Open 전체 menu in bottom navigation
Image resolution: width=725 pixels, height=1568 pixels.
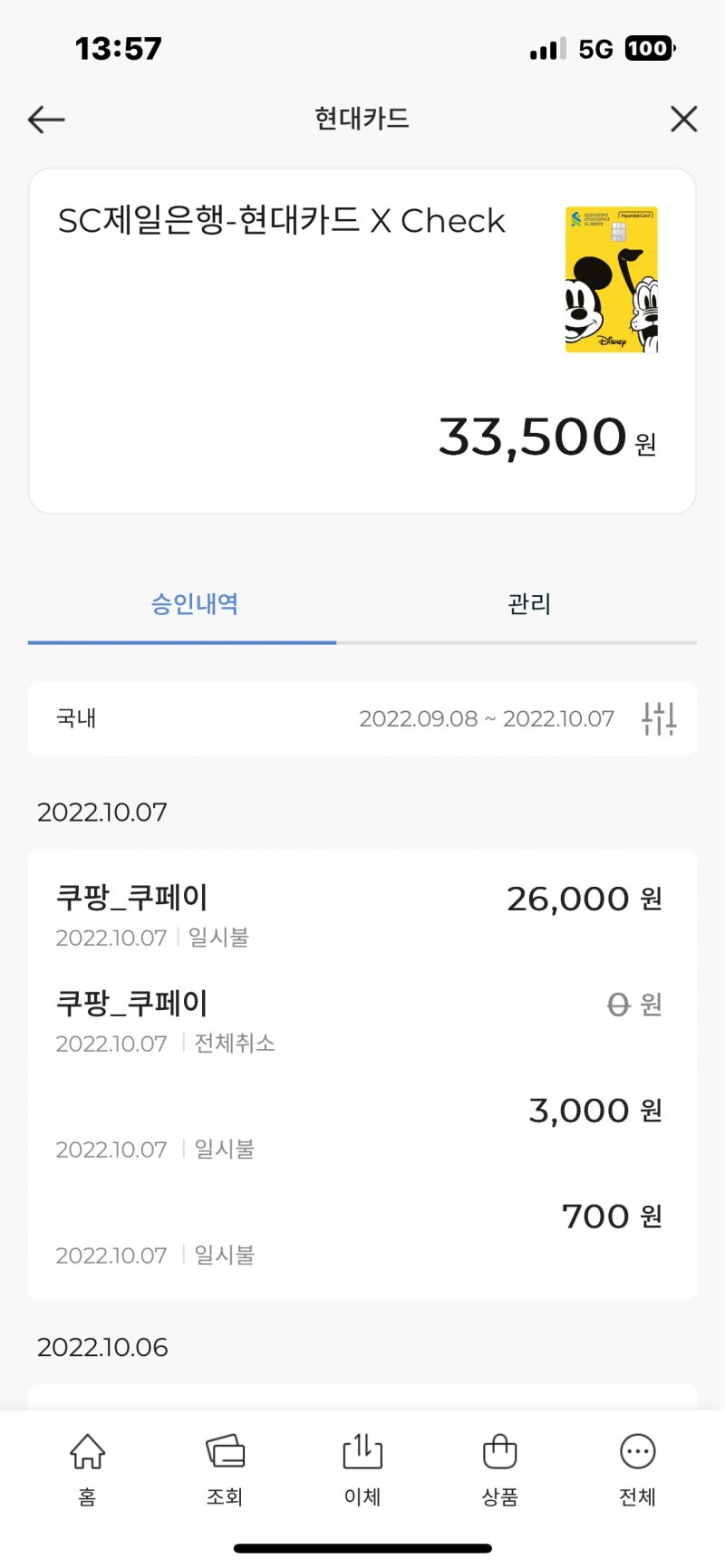coord(637,1468)
